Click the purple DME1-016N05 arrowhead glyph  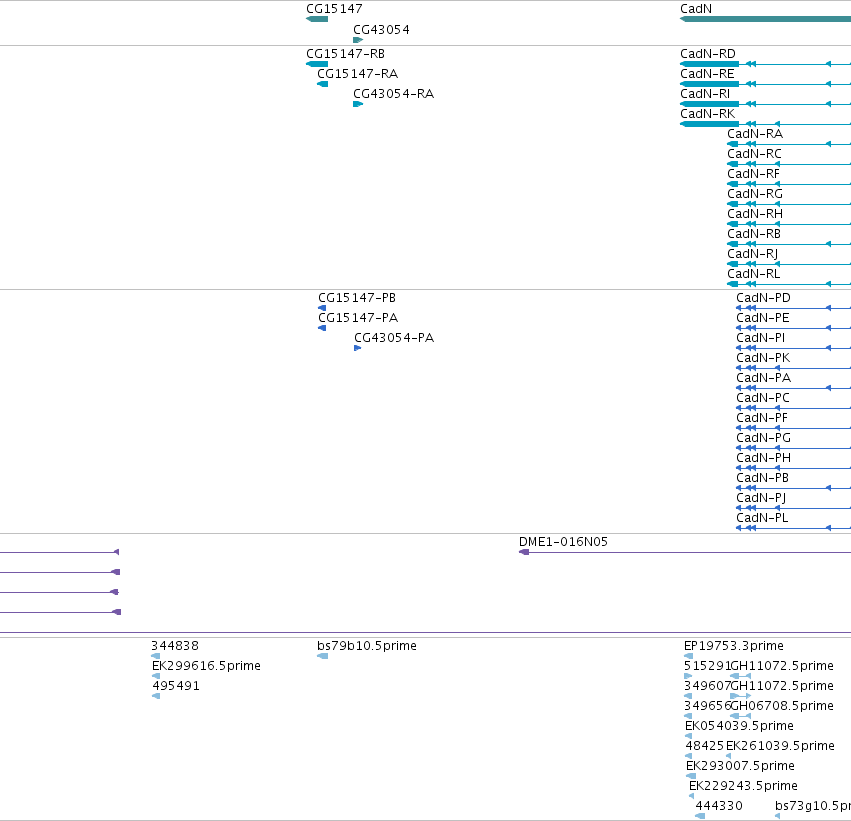pos(524,552)
